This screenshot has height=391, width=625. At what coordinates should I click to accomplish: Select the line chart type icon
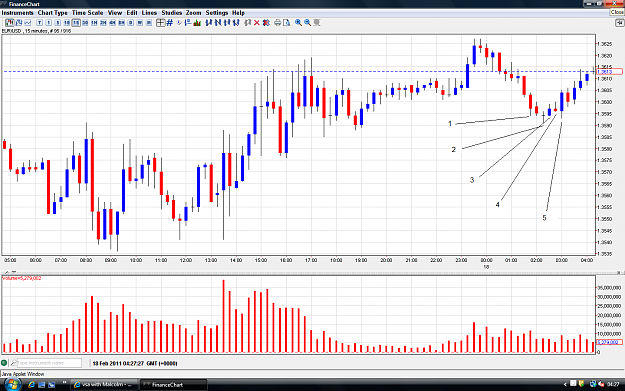pos(28,23)
